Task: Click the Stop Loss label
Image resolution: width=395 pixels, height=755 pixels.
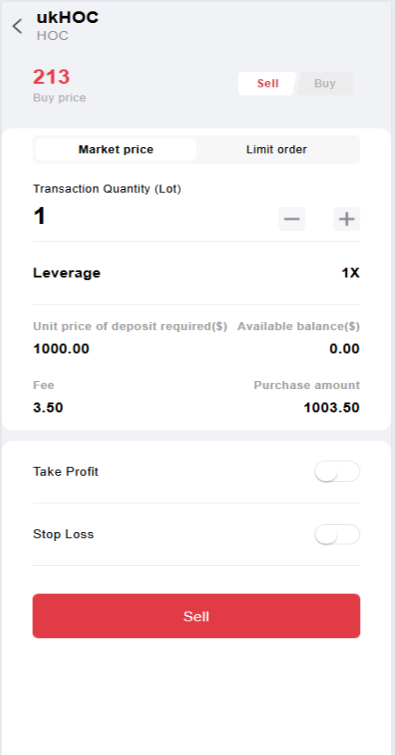Action: [x=63, y=534]
